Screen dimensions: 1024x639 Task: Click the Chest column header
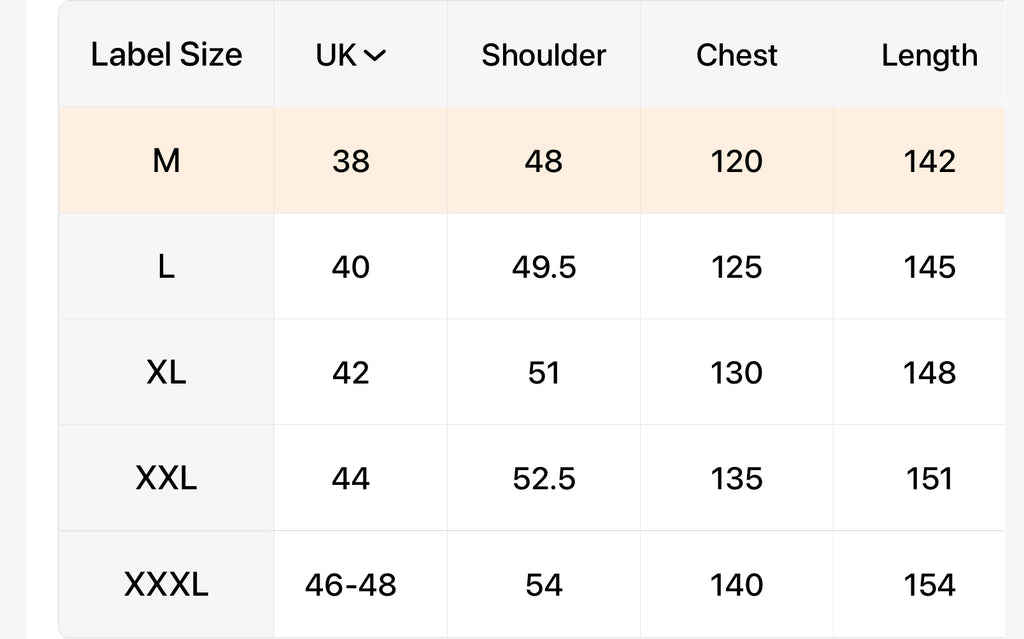737,54
